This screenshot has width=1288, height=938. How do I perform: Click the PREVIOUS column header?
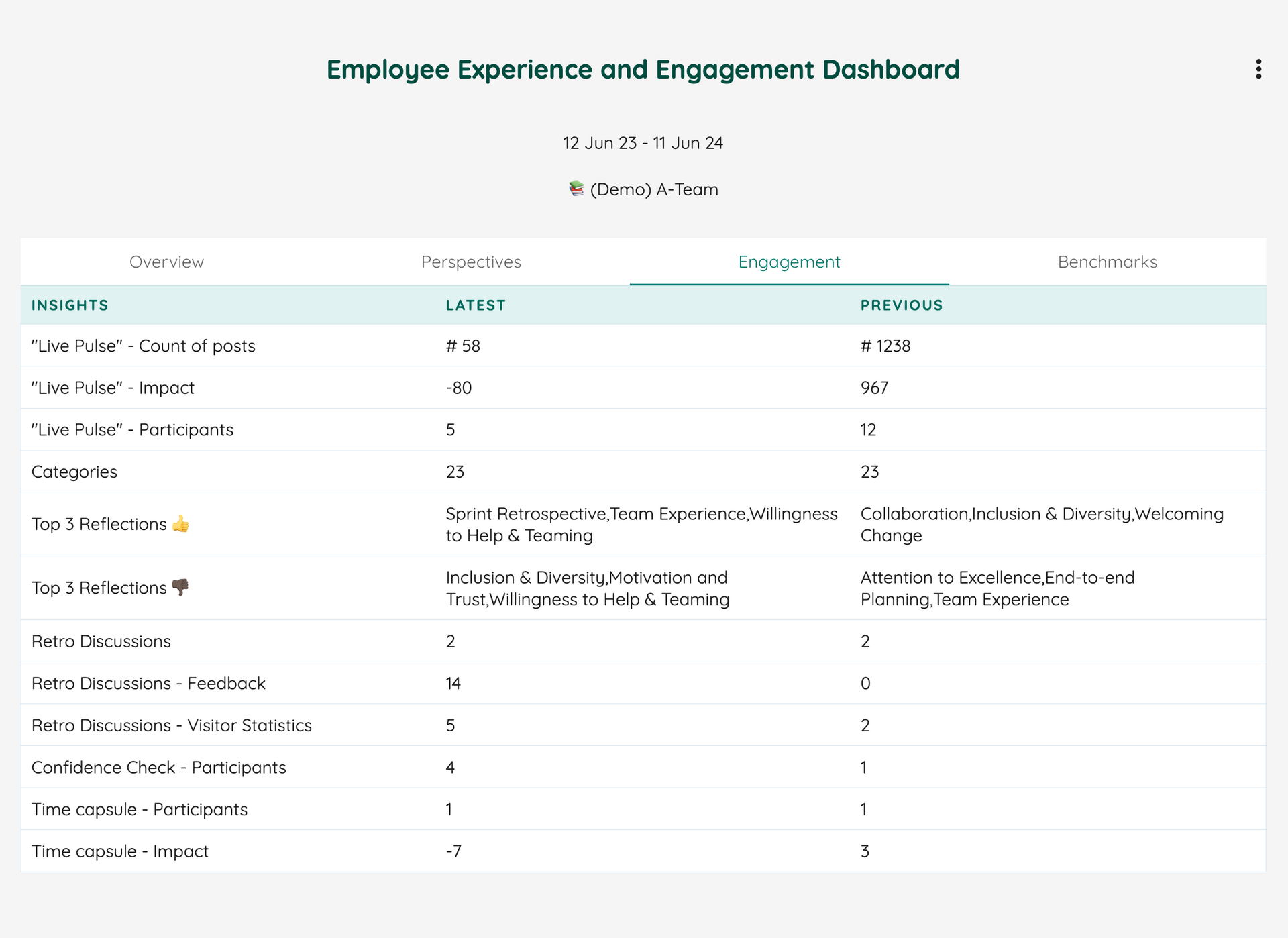point(902,305)
